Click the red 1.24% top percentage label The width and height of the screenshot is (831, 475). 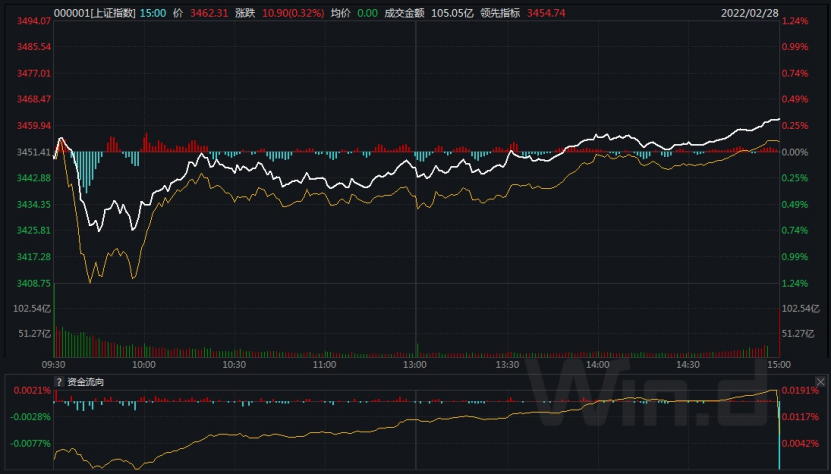(795, 21)
